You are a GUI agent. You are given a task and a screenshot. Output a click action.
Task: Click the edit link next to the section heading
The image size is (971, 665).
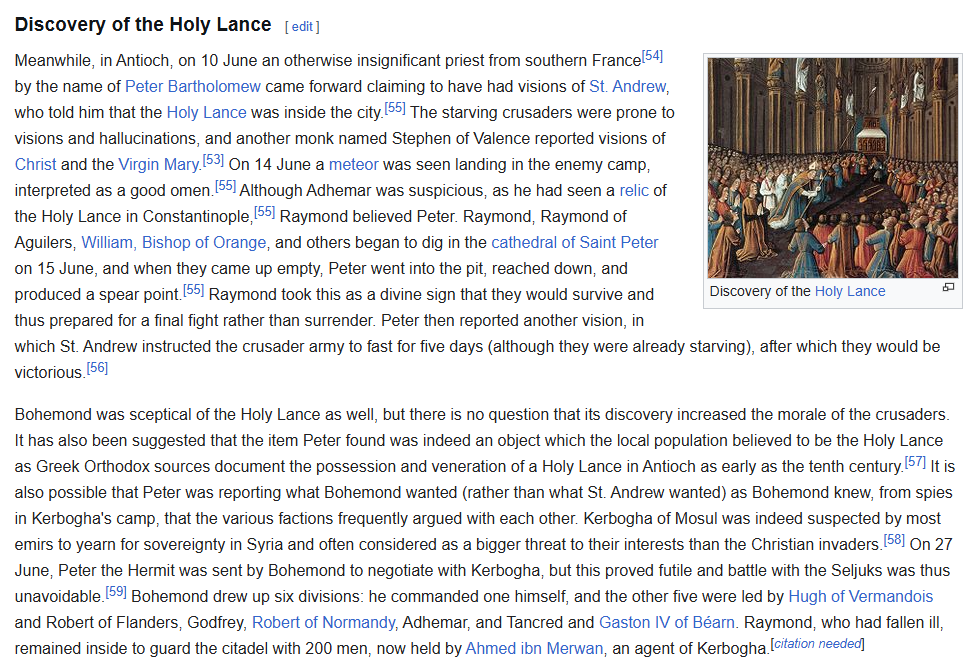302,27
